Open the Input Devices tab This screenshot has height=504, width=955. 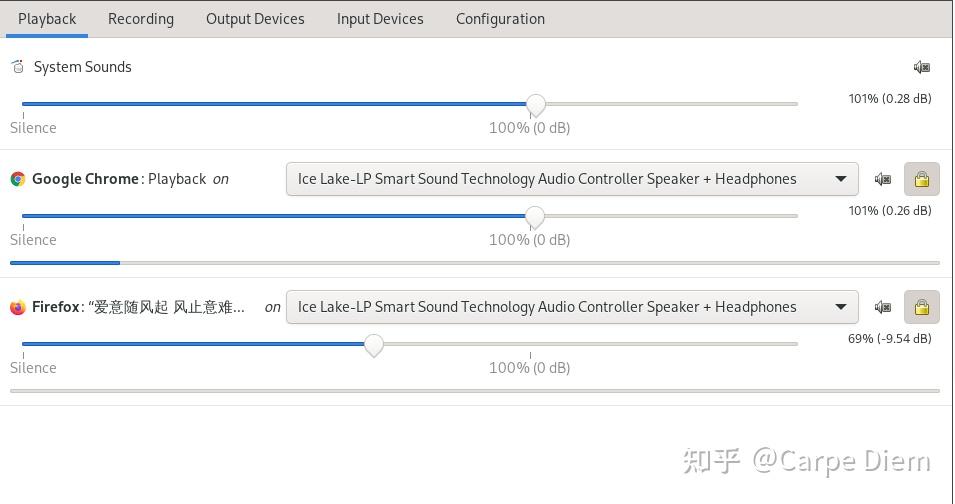point(380,19)
